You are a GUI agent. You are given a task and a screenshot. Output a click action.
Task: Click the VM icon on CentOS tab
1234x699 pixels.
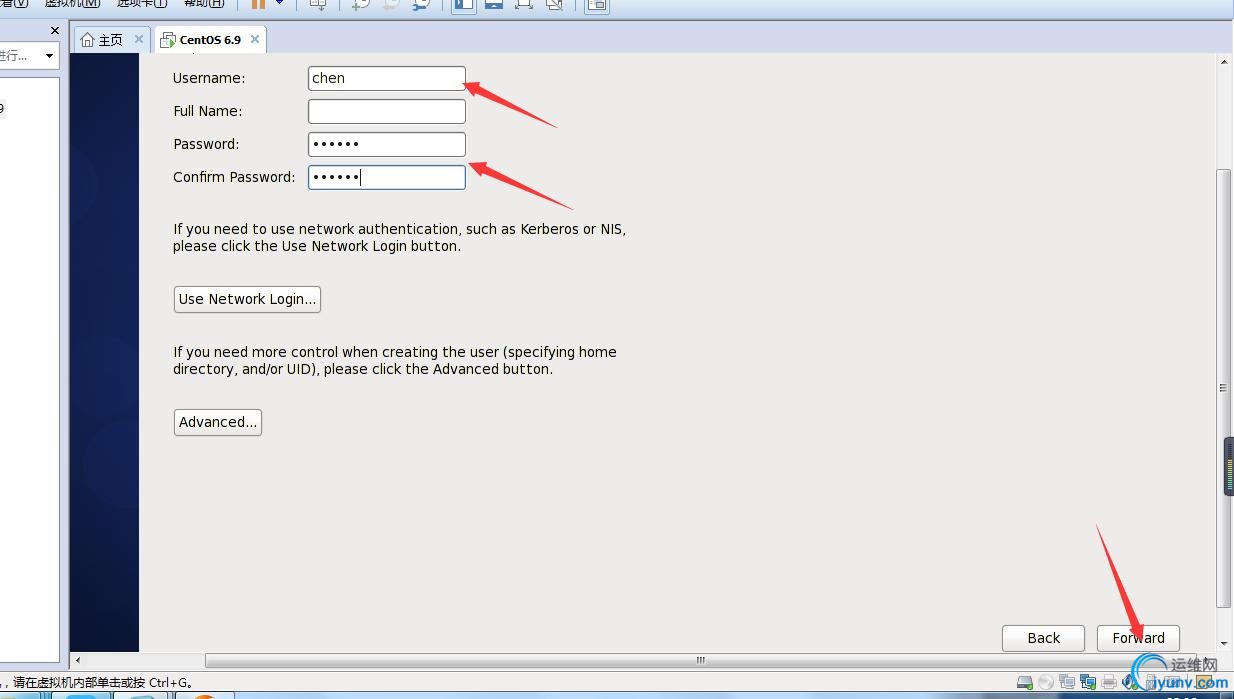[168, 40]
